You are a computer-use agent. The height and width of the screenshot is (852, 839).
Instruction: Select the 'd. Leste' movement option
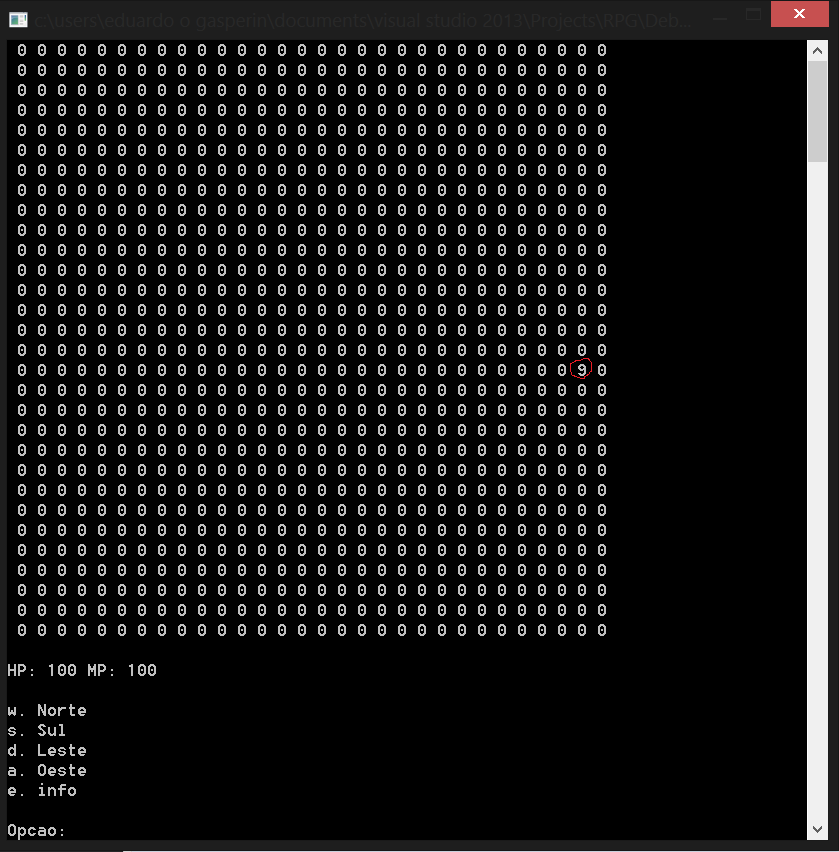[x=46, y=750]
